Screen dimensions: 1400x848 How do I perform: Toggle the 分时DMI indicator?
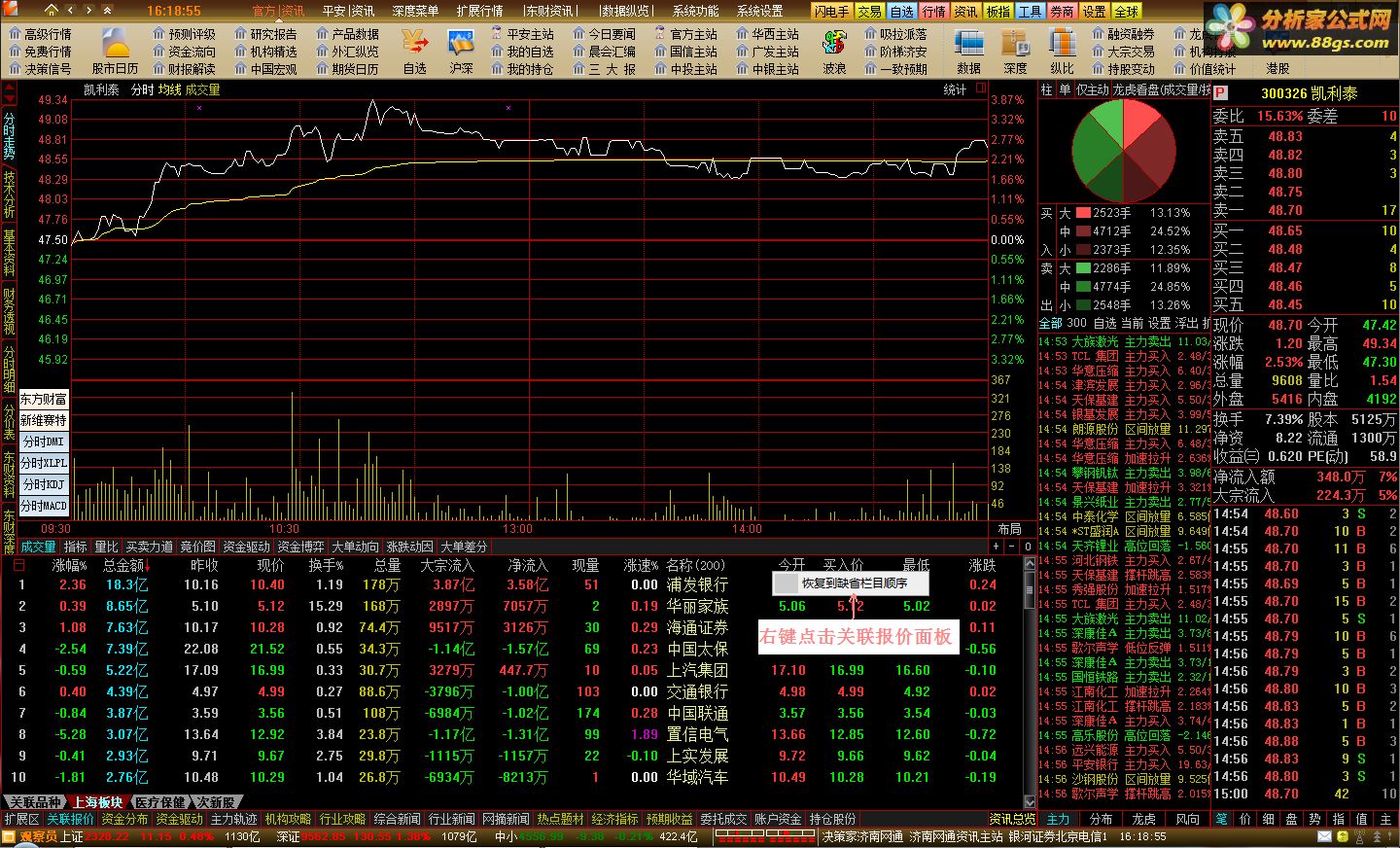(x=44, y=442)
